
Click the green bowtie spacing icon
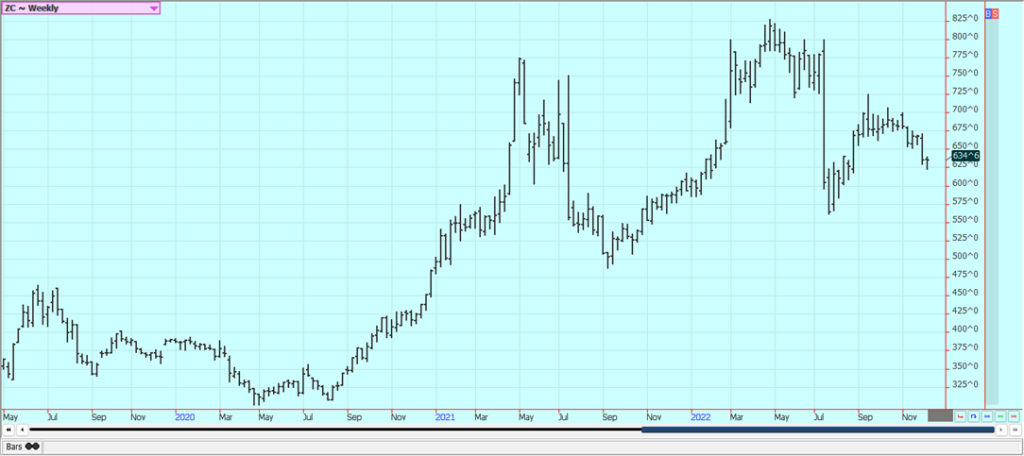pyautogui.click(x=1000, y=416)
